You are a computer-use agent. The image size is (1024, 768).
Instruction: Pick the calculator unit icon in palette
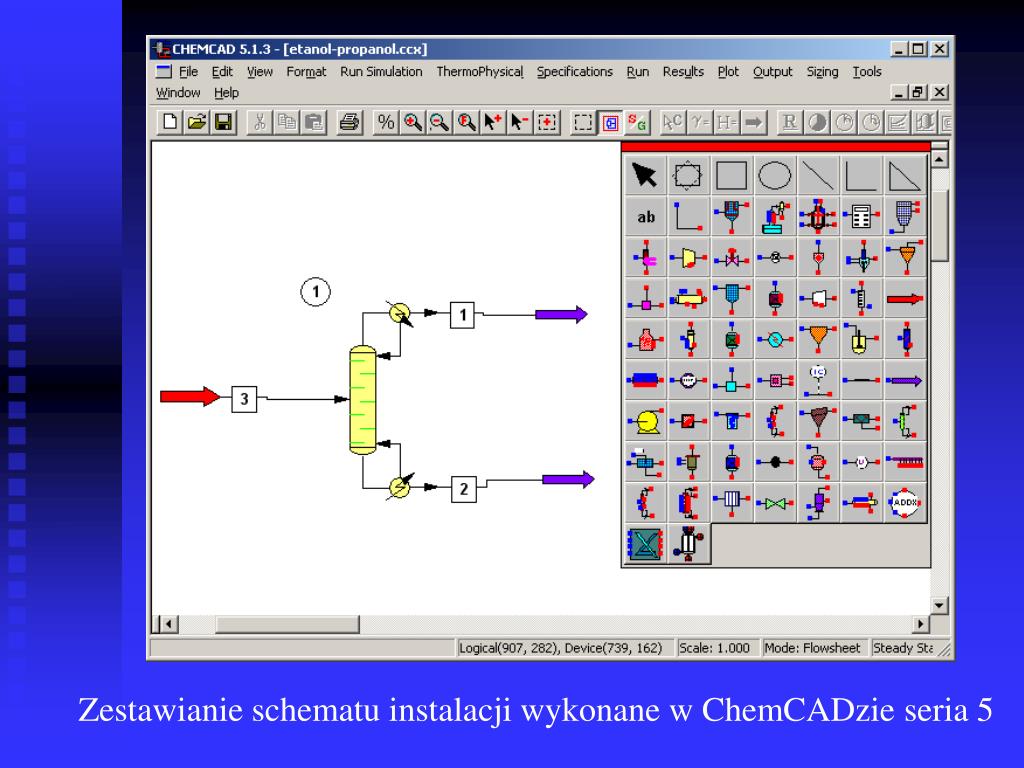click(861, 217)
